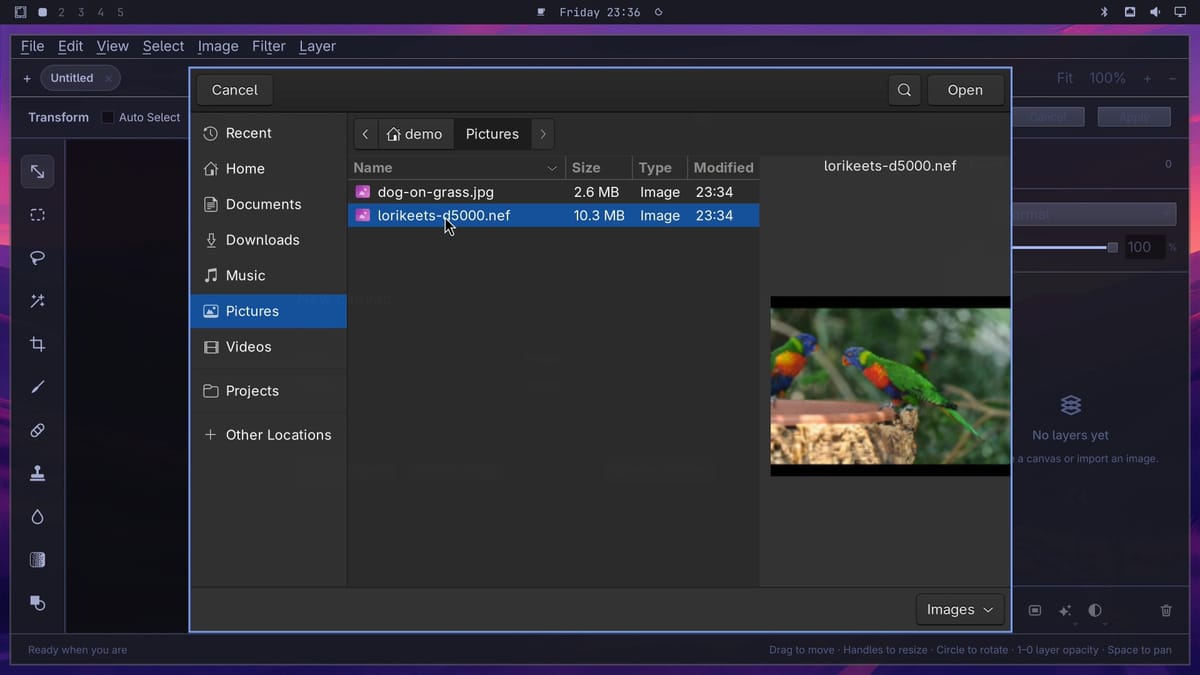Select the healing bandage tool
Screen dimensions: 1200x675
click(37, 430)
